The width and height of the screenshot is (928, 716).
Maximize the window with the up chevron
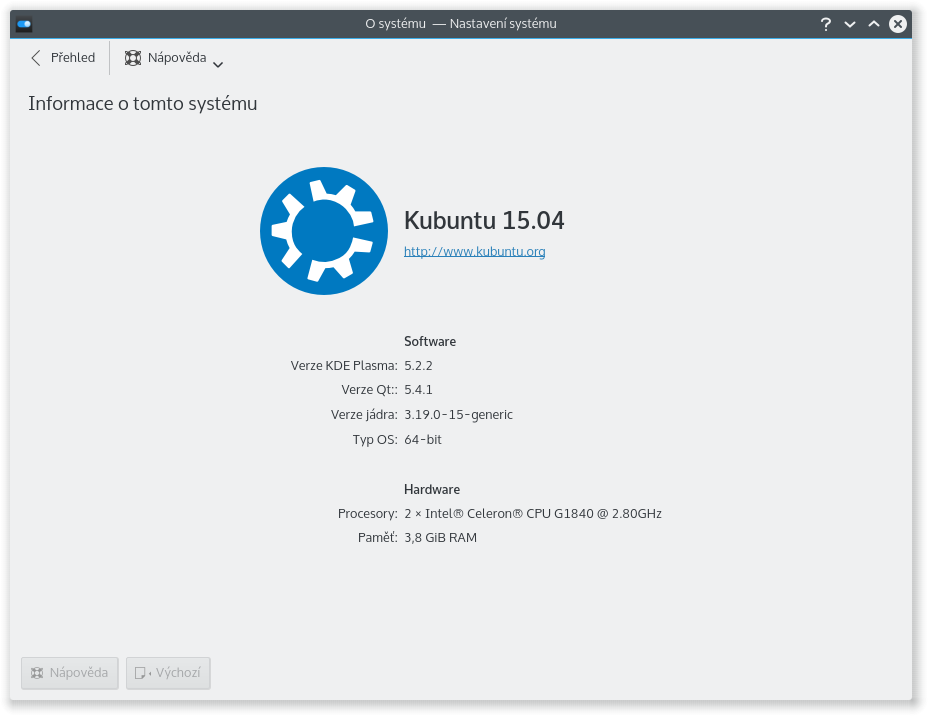[x=874, y=24]
